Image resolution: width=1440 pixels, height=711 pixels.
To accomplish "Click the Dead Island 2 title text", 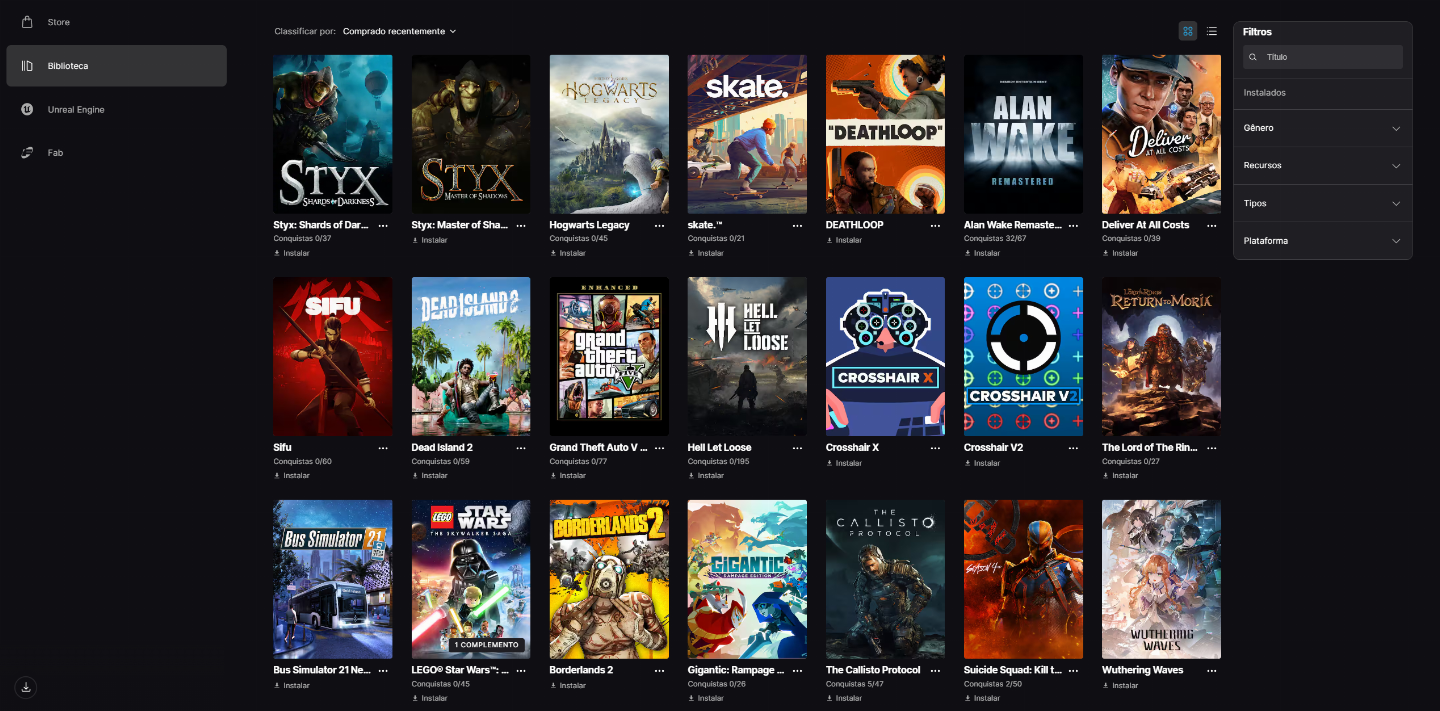I will 442,448.
